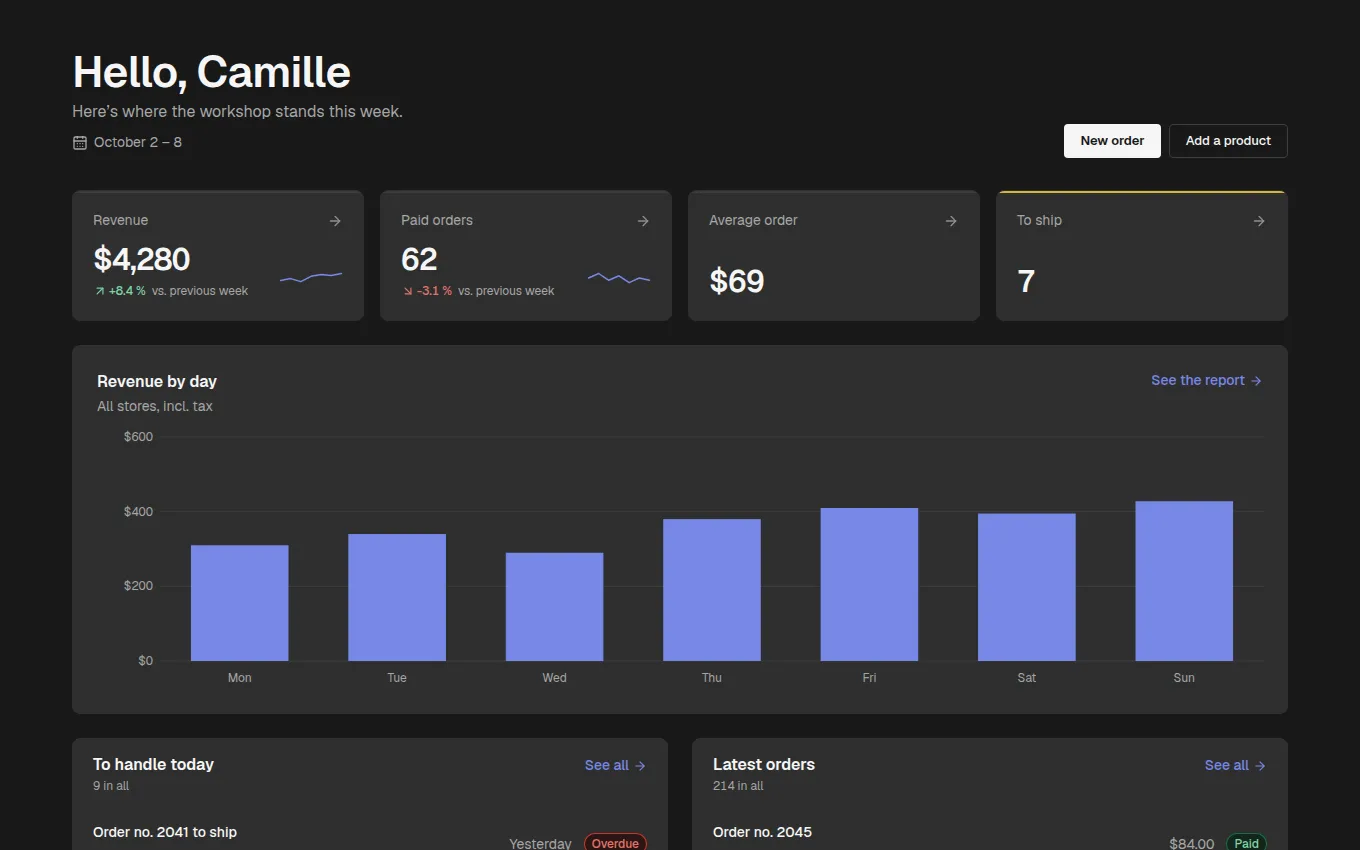Image resolution: width=1360 pixels, height=850 pixels.
Task: Click the Add a product button
Action: [x=1228, y=141]
